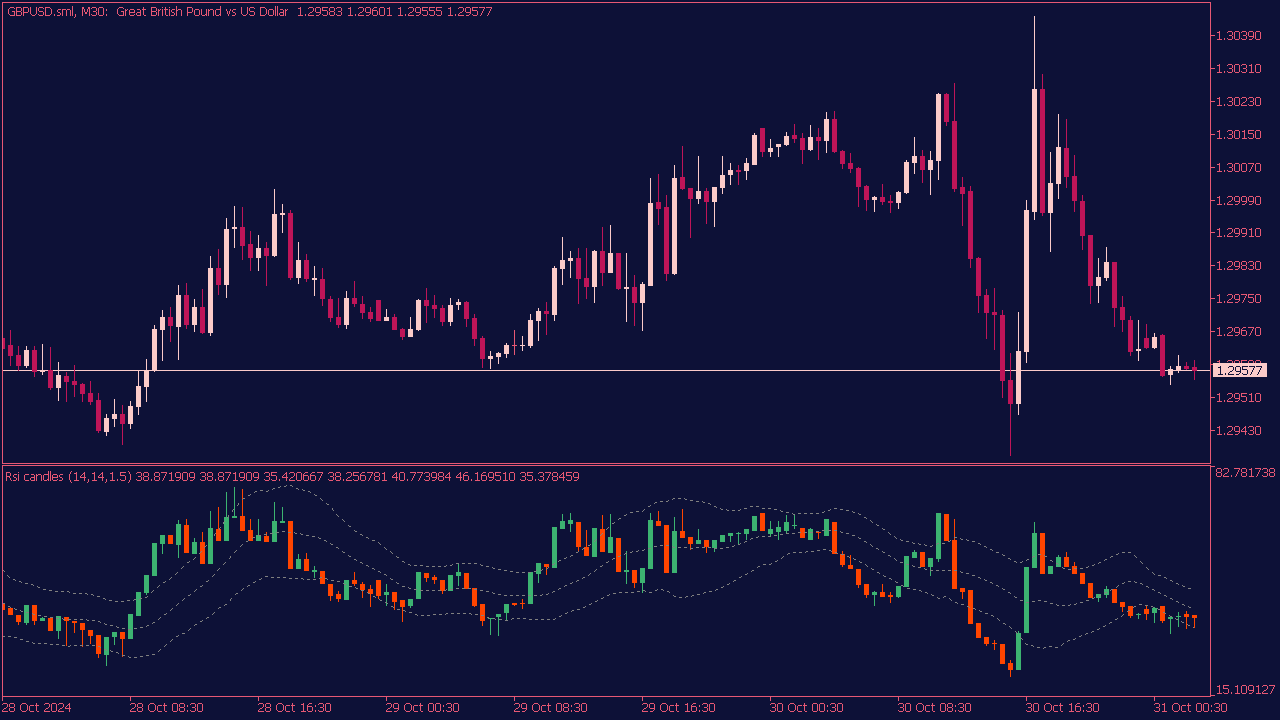Click the 28 Oct 08:30 time label
The image size is (1280, 720).
click(166, 708)
